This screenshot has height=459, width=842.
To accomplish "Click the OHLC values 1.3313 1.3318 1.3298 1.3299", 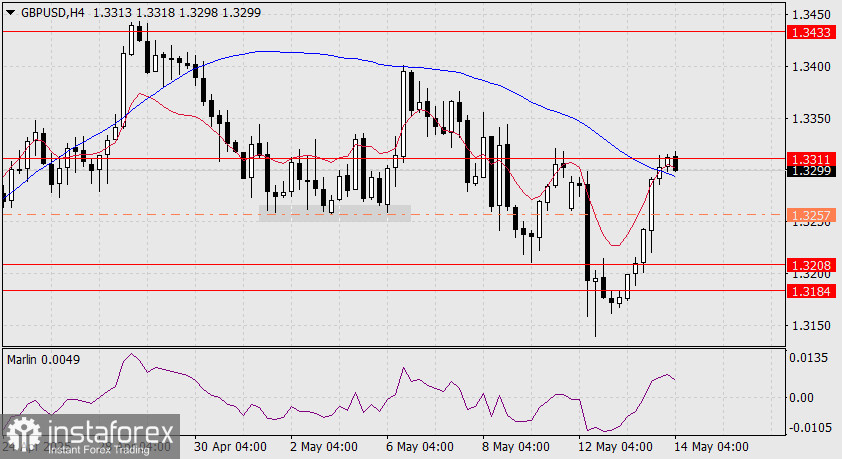I will click(x=177, y=12).
